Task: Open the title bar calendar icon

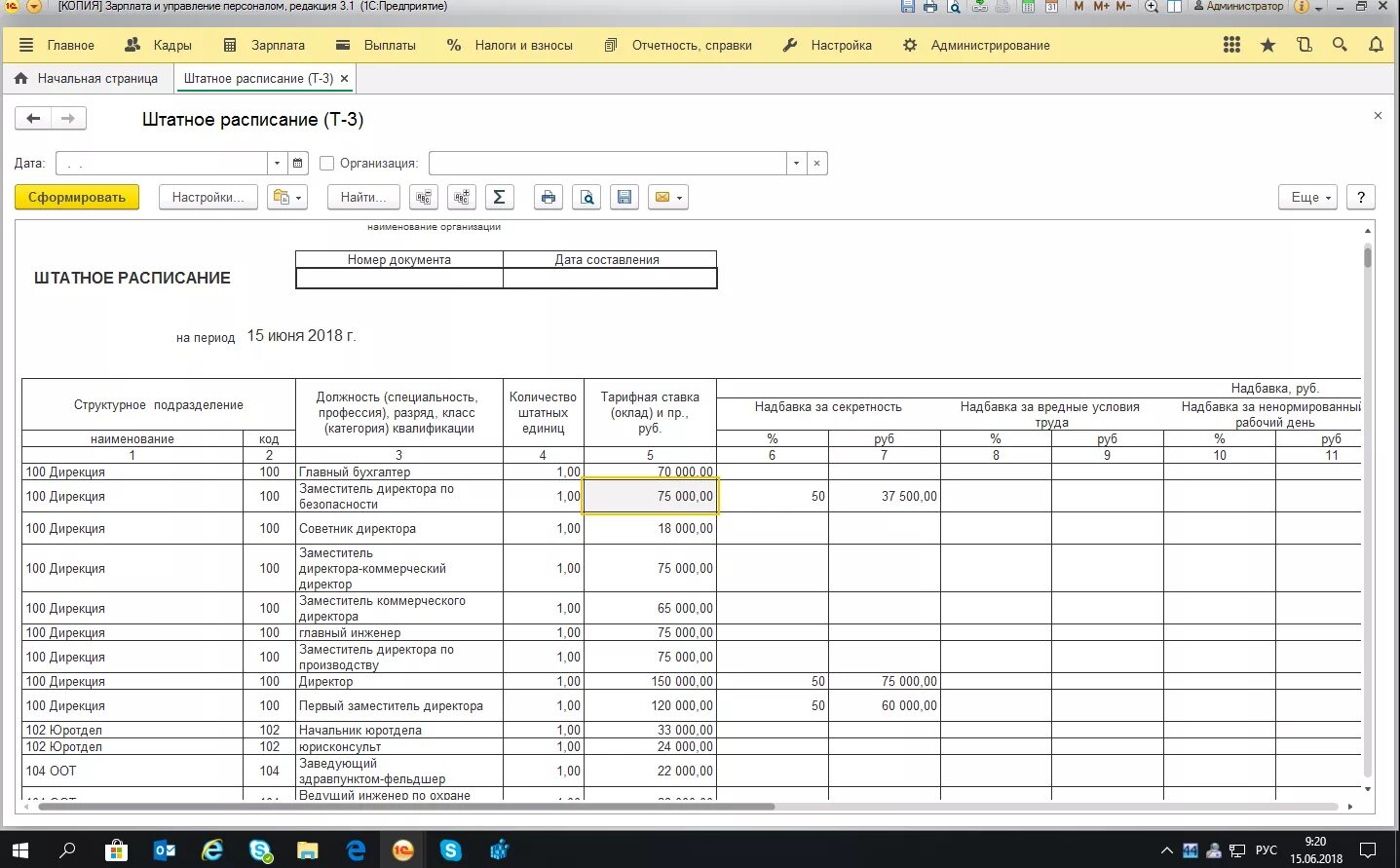Action: click(1051, 6)
